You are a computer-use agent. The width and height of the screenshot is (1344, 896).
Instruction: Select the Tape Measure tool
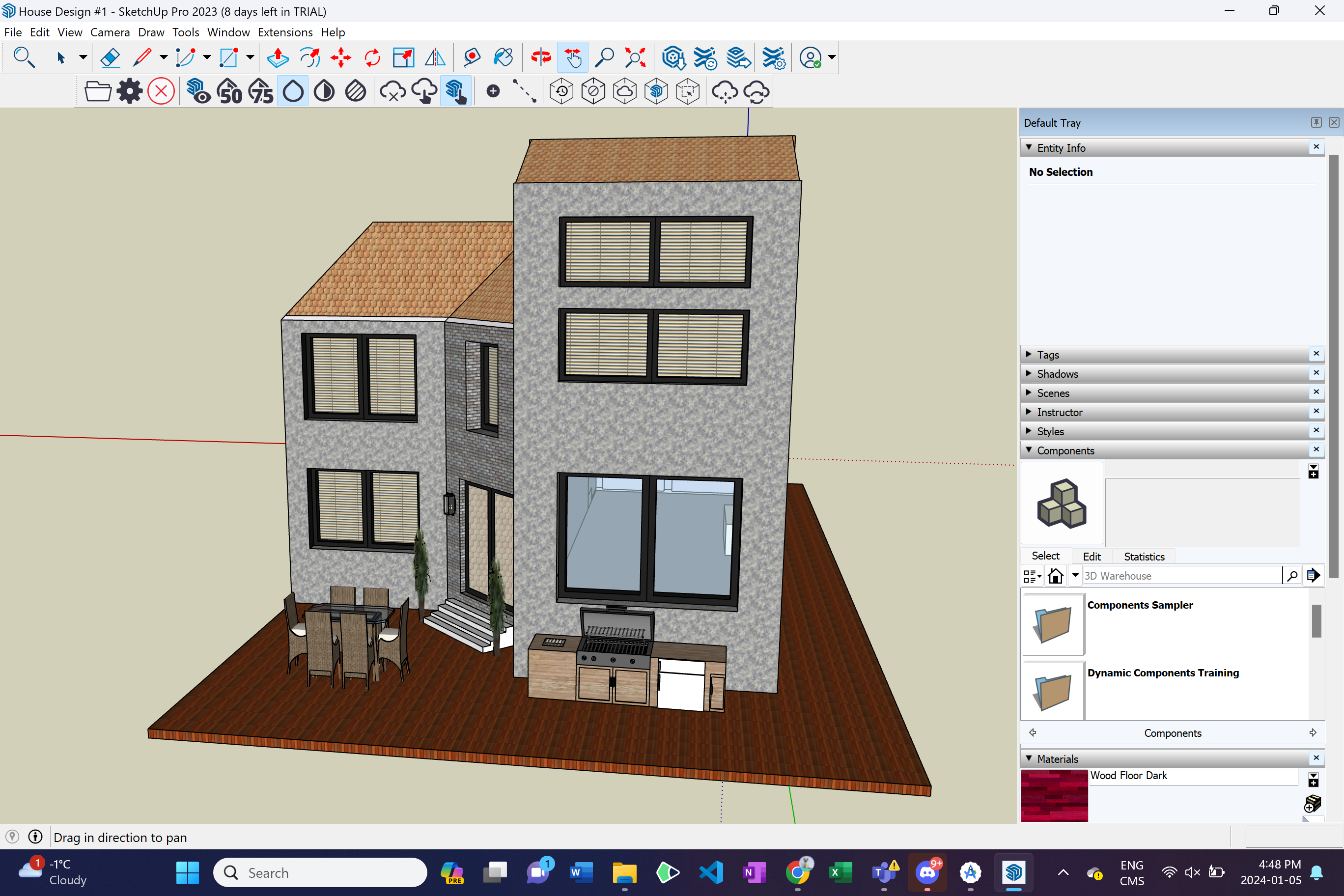tap(472, 57)
